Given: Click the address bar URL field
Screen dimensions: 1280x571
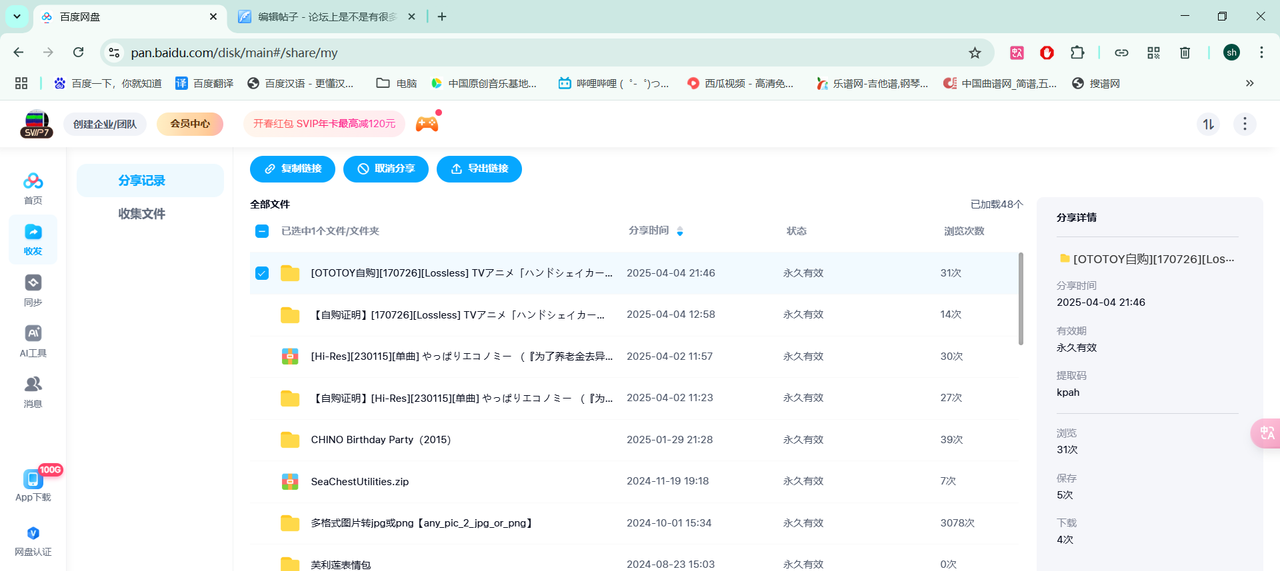Looking at the screenshot, I should pyautogui.click(x=545, y=52).
